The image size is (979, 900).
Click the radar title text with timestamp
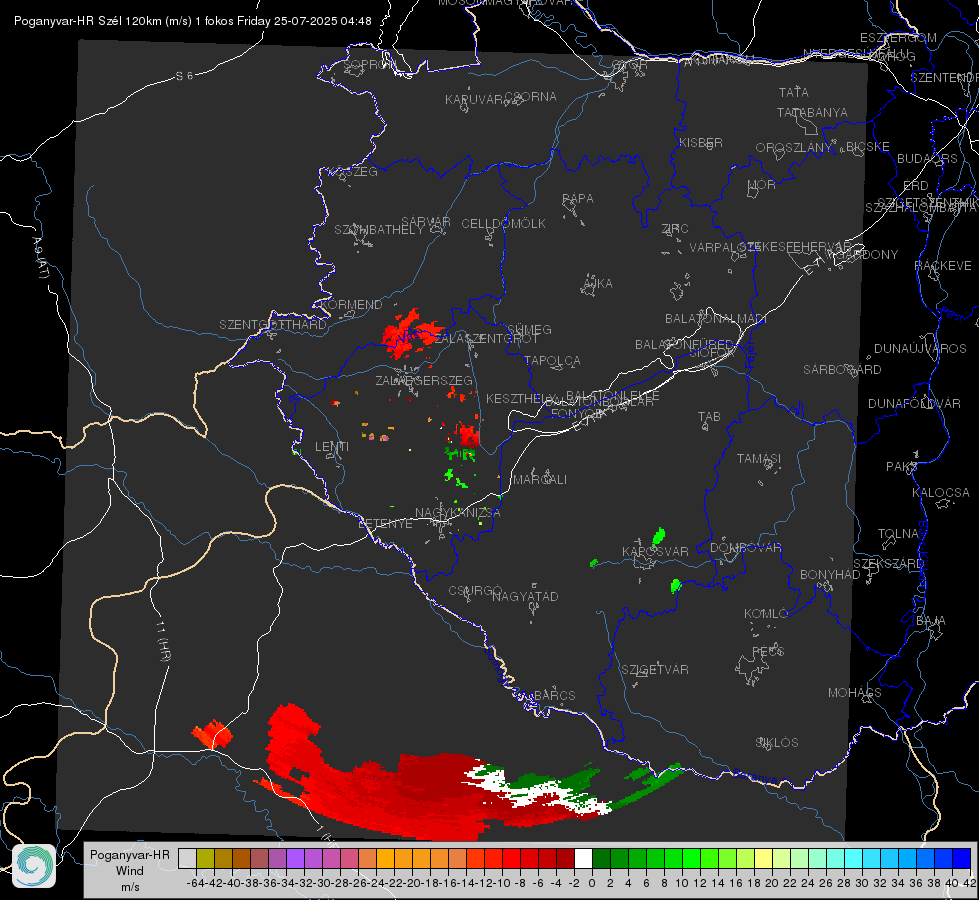point(192,21)
